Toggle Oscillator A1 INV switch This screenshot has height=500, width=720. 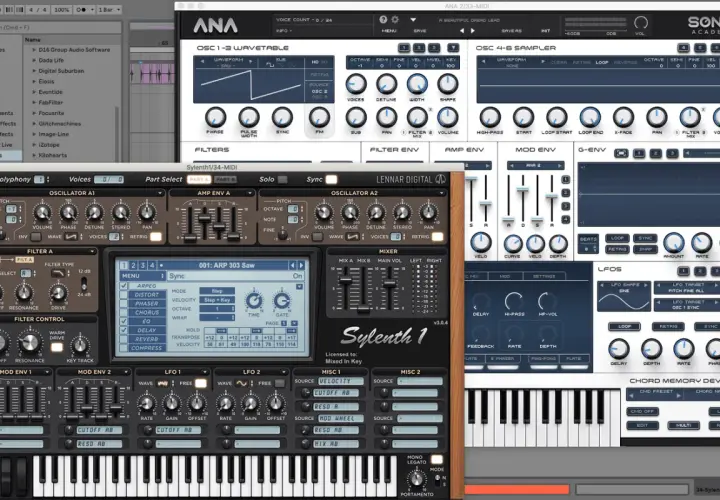coord(35,237)
